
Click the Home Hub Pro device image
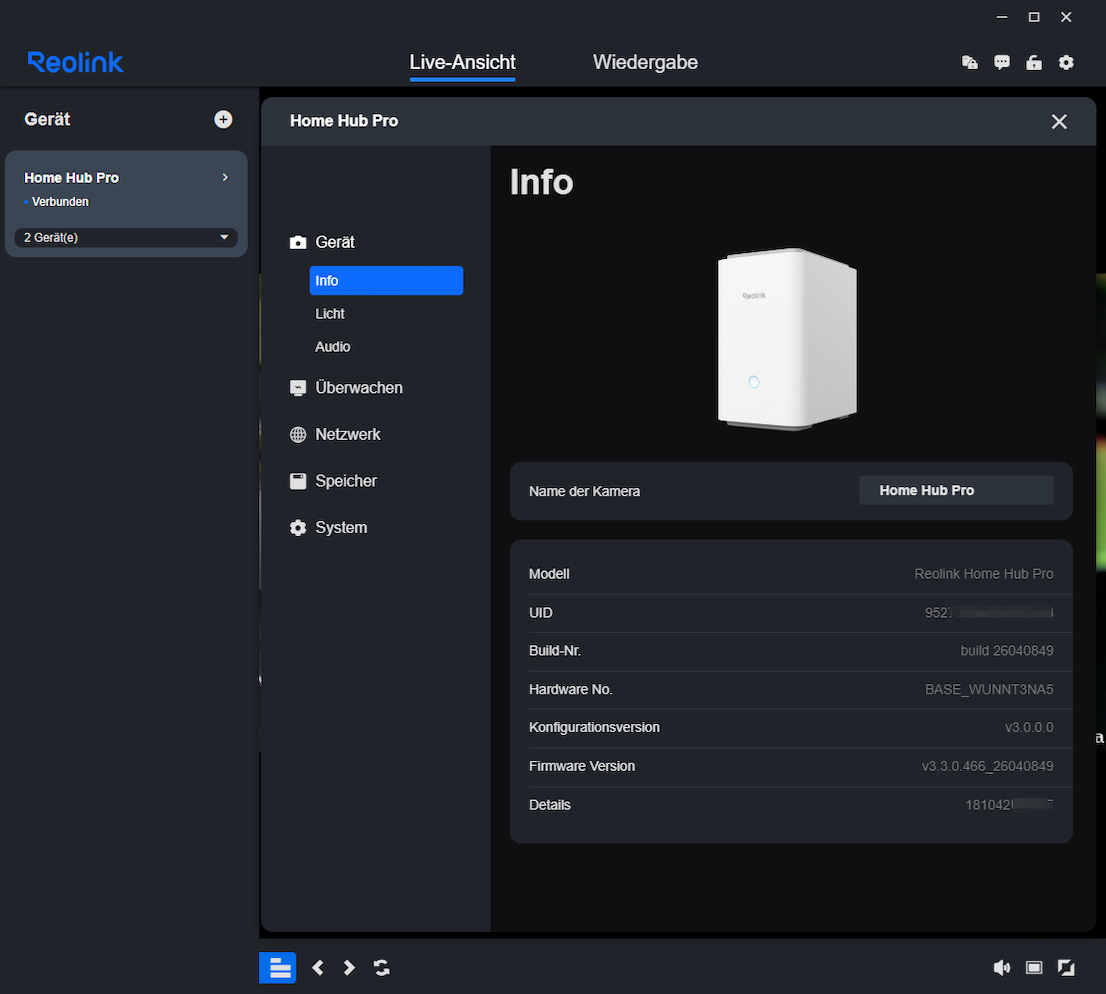[787, 339]
